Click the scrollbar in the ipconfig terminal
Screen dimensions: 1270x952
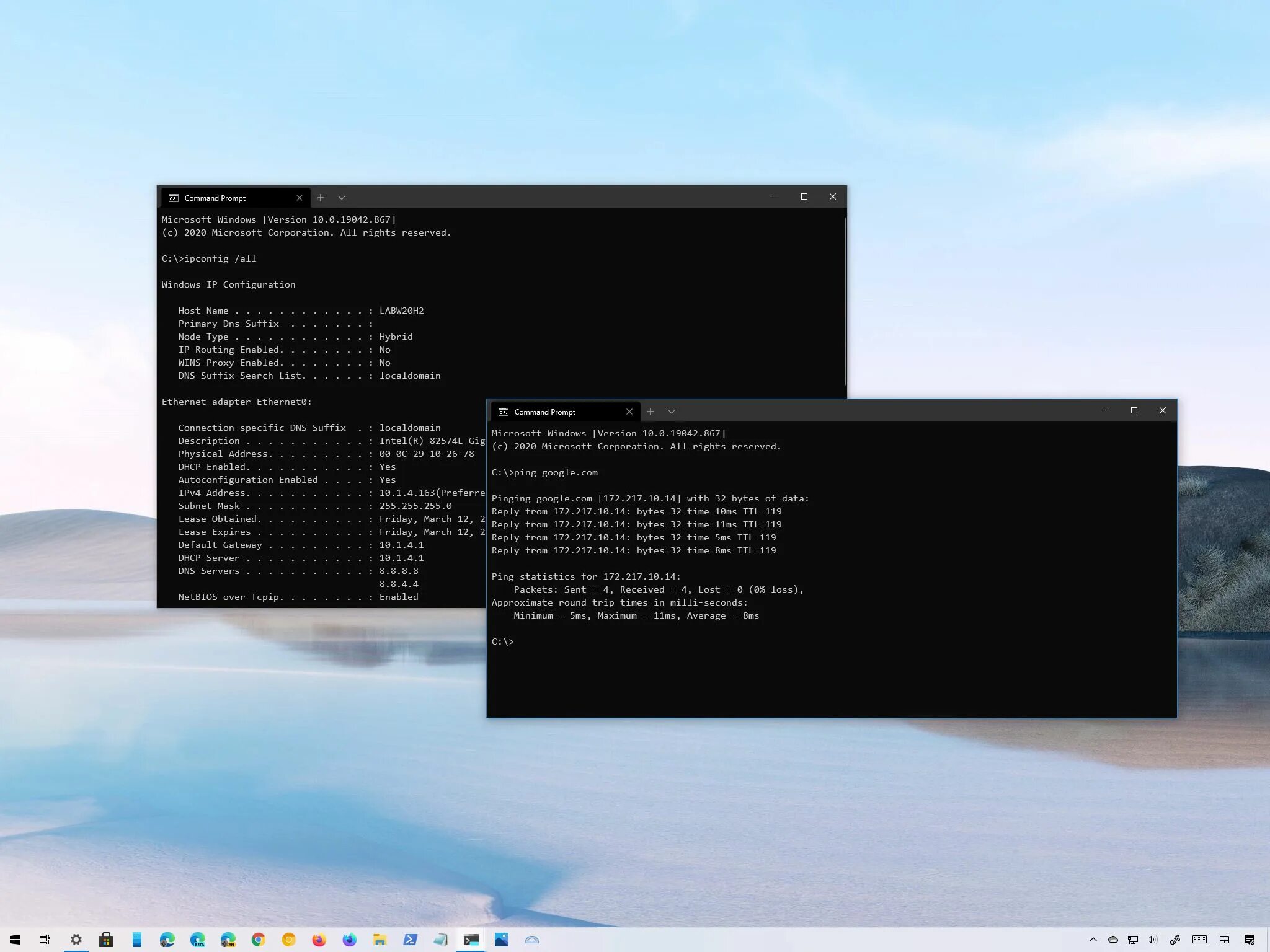845,301
